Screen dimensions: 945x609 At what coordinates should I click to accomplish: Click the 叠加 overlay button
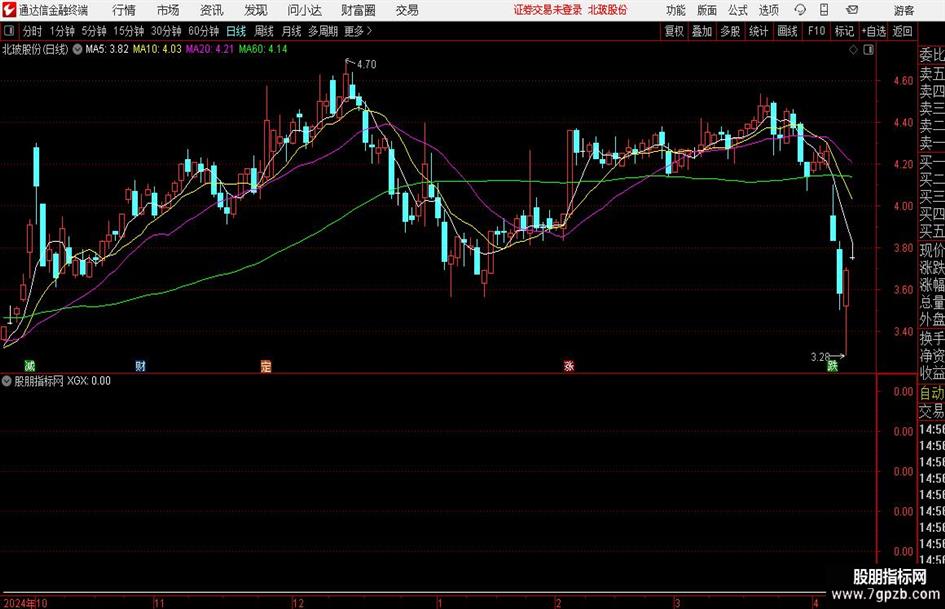(702, 31)
